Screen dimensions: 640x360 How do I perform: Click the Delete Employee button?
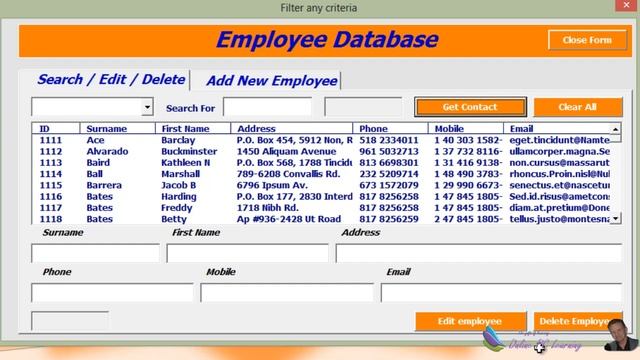click(x=578, y=321)
